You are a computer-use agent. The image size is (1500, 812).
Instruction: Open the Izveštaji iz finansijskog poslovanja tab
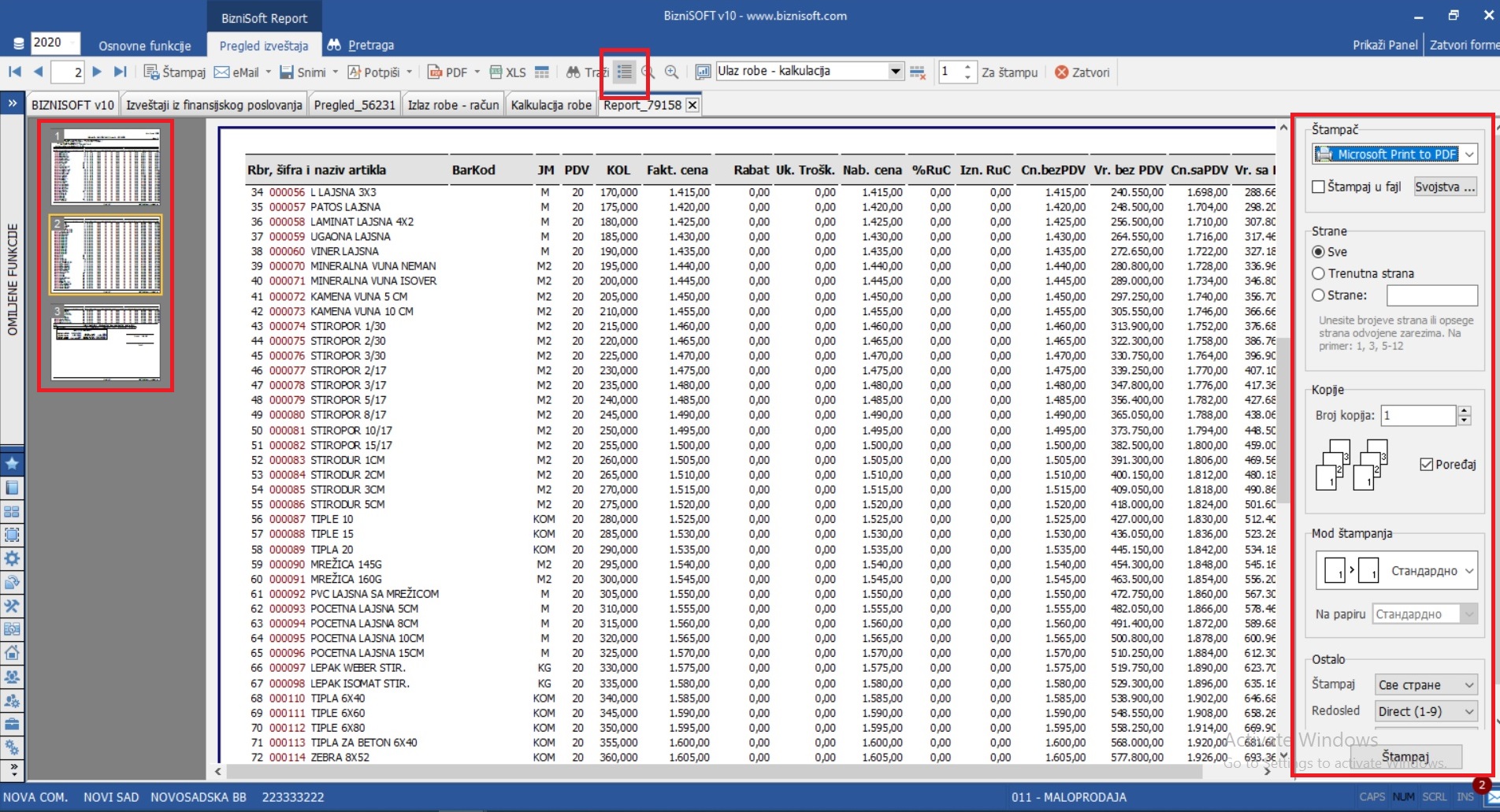(x=213, y=105)
